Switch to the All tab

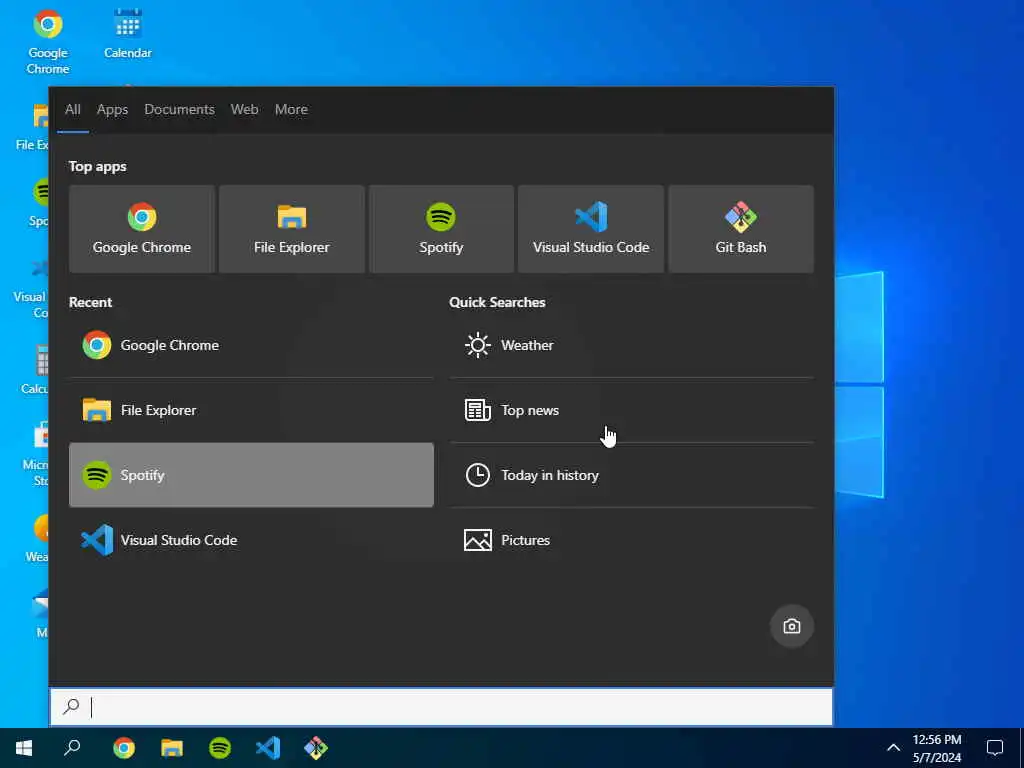(72, 110)
